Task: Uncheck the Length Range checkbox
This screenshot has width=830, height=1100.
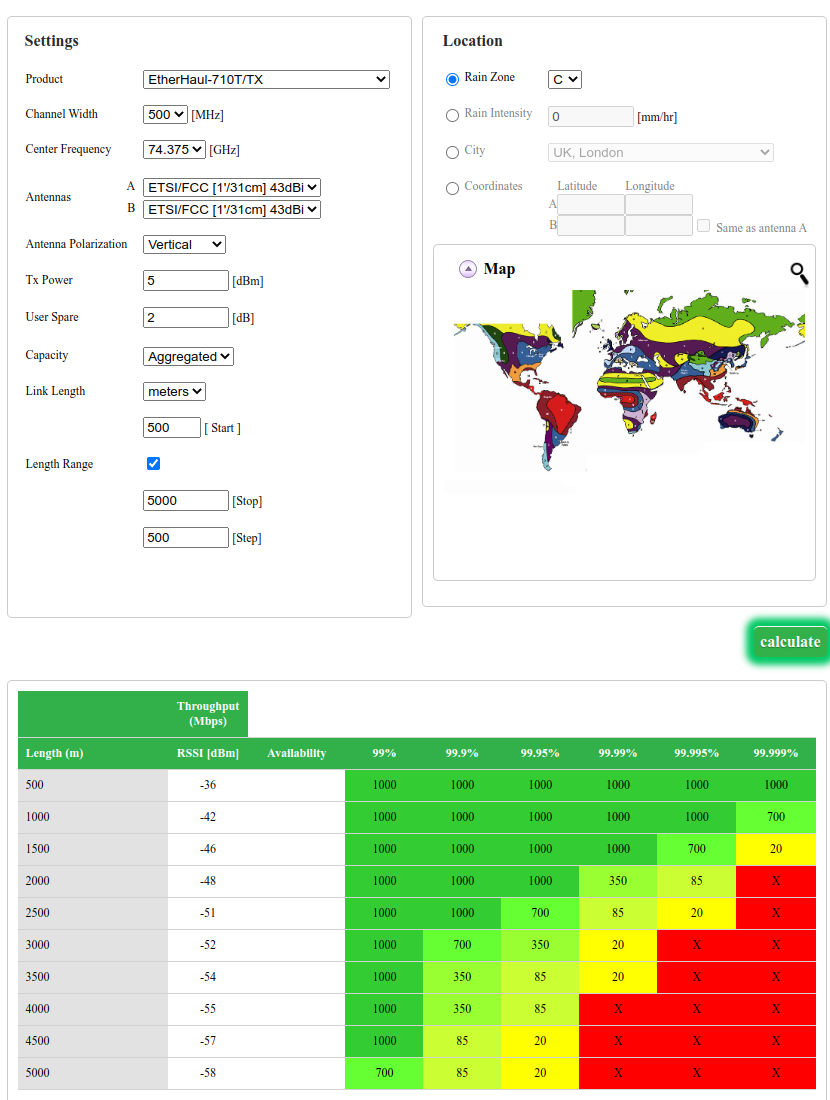Action: click(153, 464)
